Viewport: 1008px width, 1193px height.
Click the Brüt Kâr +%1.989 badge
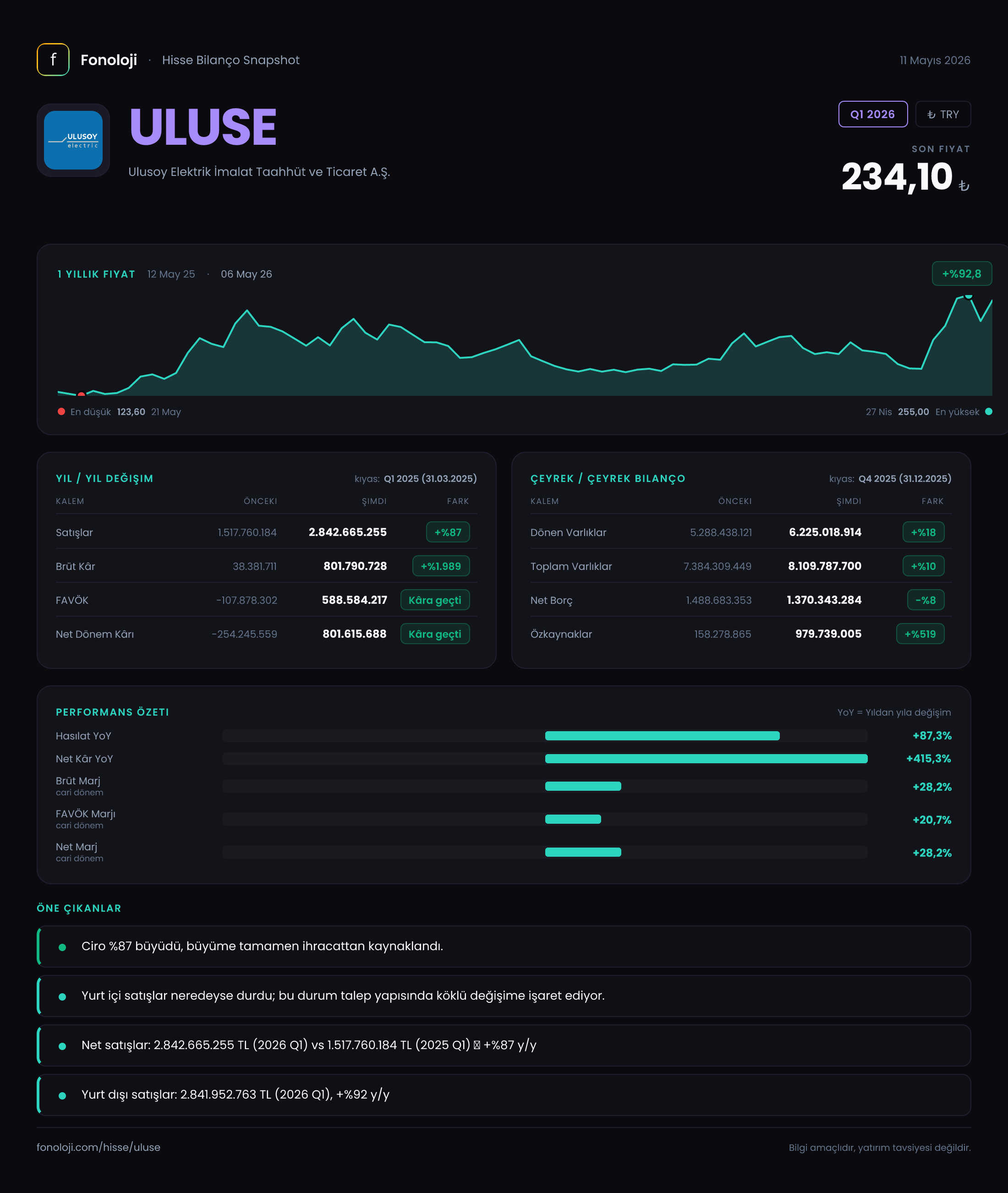pos(441,566)
